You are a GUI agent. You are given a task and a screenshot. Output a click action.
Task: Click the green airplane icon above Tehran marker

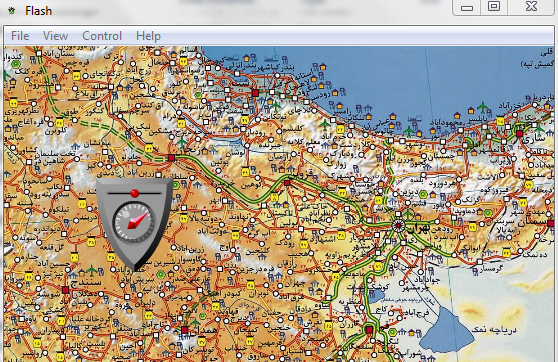[408, 214]
